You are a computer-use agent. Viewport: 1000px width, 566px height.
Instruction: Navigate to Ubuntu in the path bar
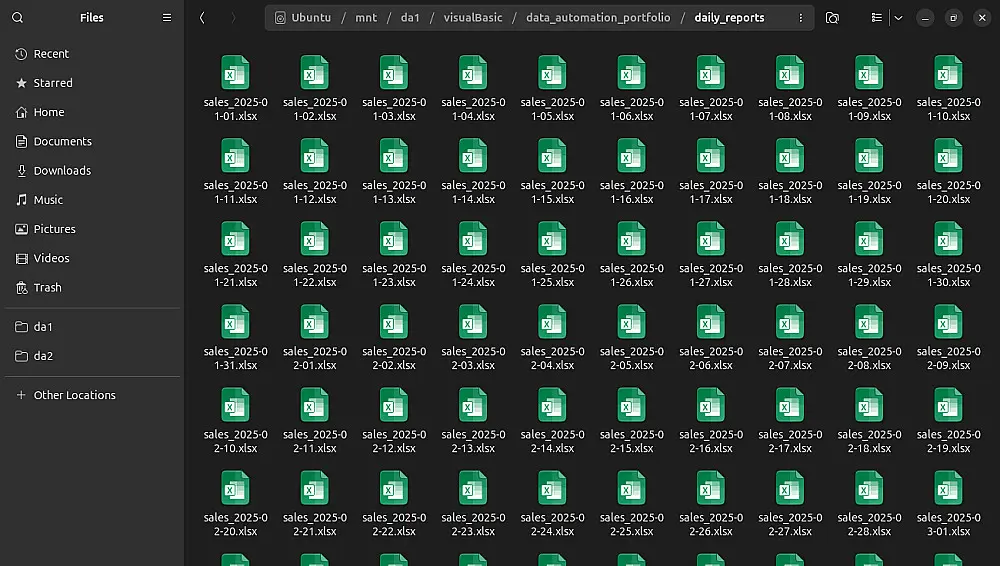(303, 18)
